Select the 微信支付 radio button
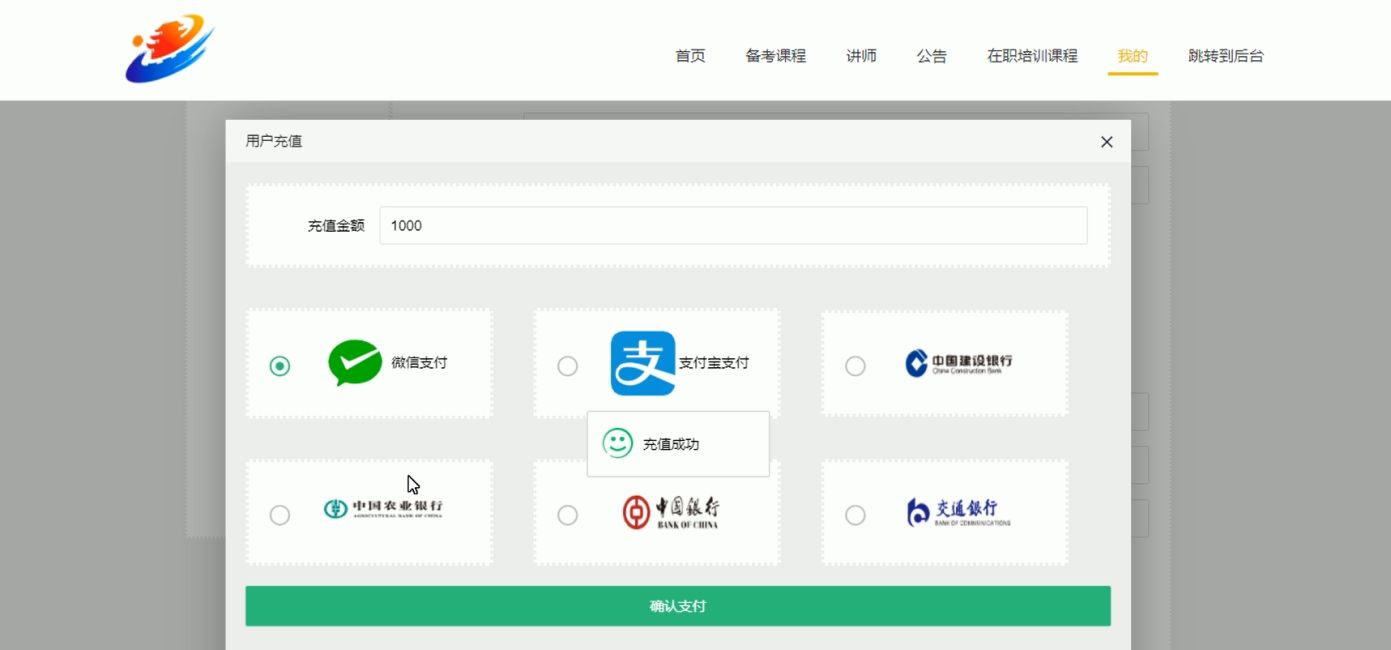1391x650 pixels. pyautogui.click(x=280, y=366)
